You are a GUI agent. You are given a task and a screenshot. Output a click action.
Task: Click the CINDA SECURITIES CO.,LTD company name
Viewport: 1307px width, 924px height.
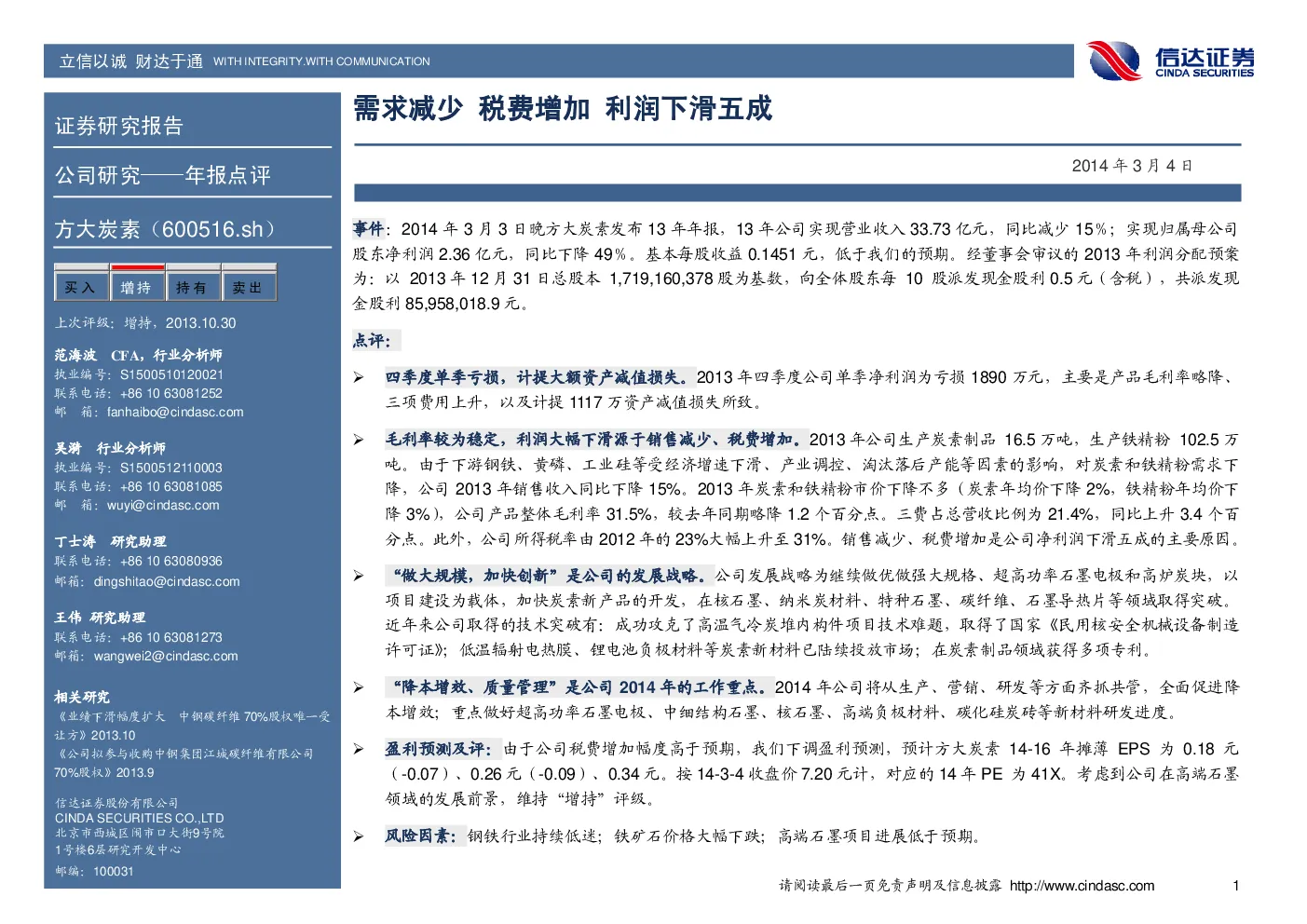[140, 818]
